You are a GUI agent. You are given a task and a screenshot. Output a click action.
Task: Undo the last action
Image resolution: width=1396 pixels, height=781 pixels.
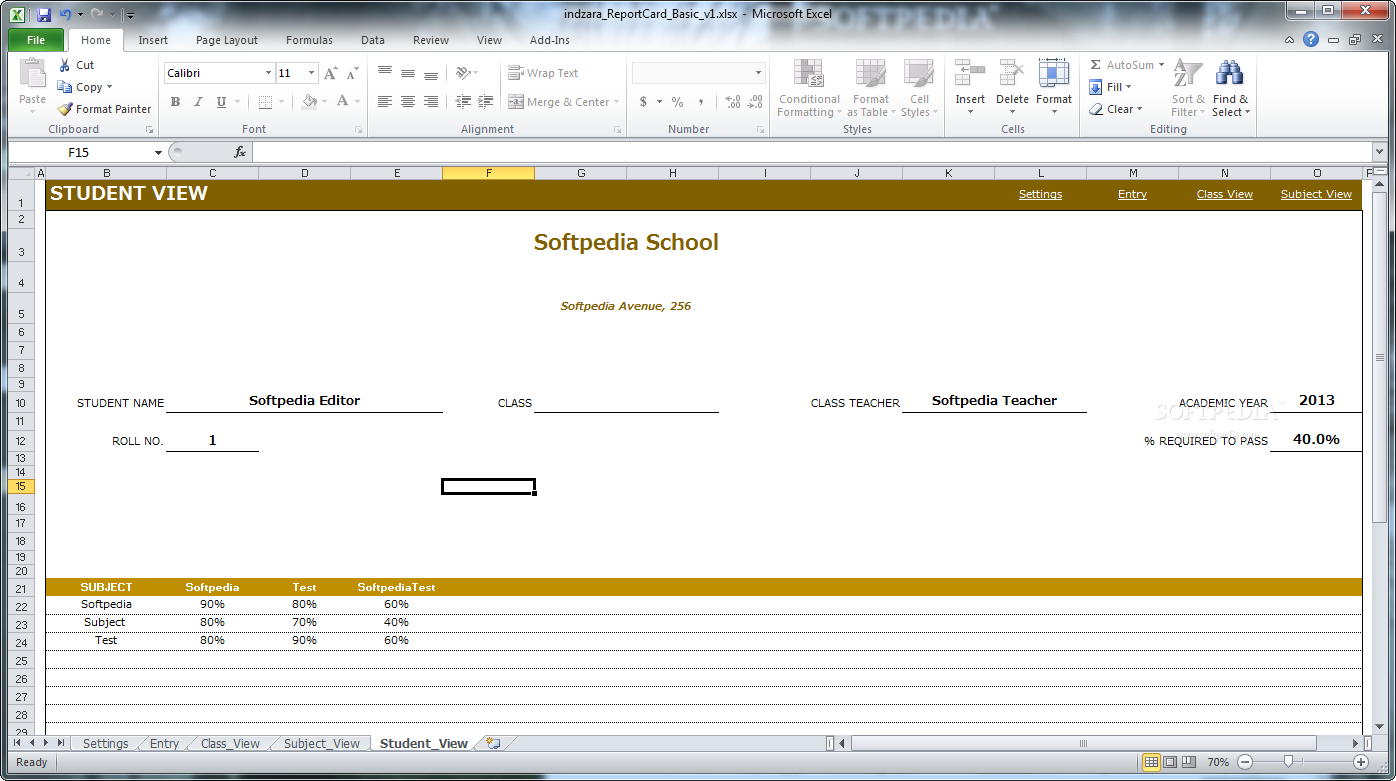[x=66, y=15]
